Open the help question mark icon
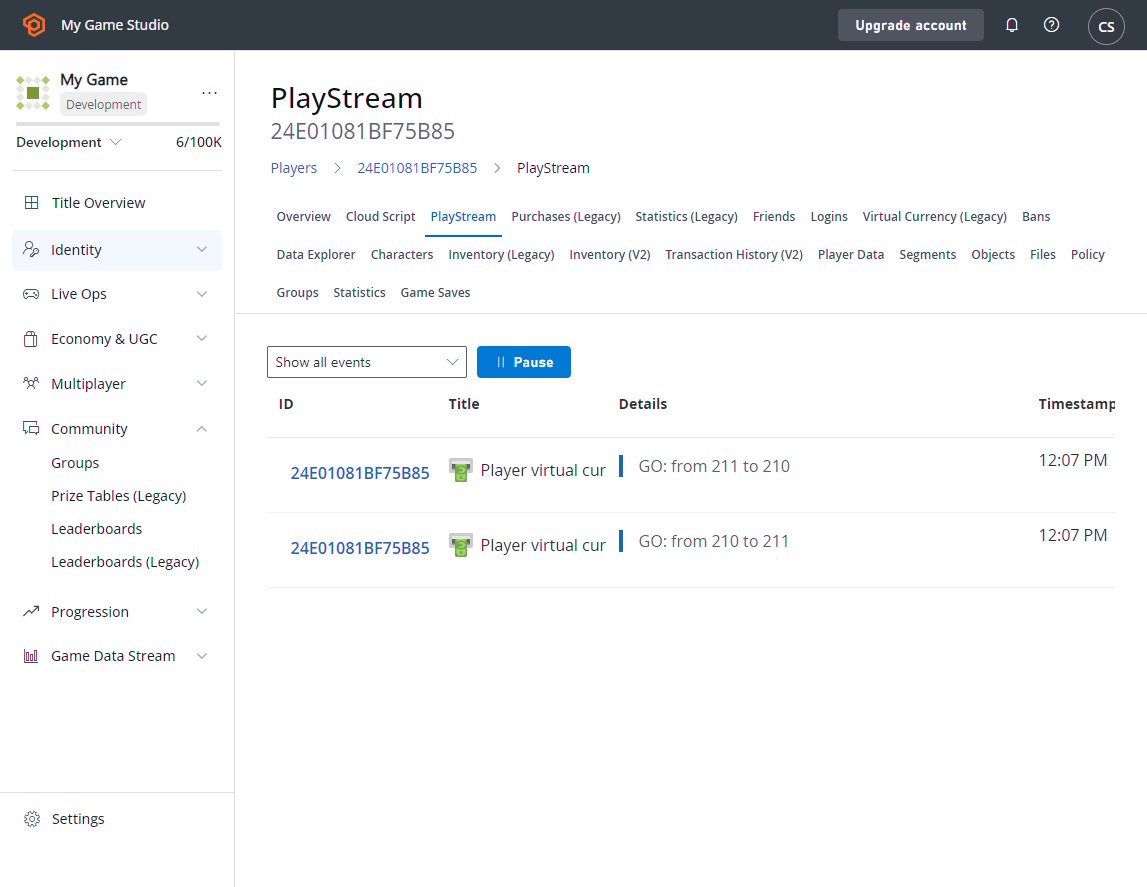Screen dimensions: 1147x887 (1051, 25)
